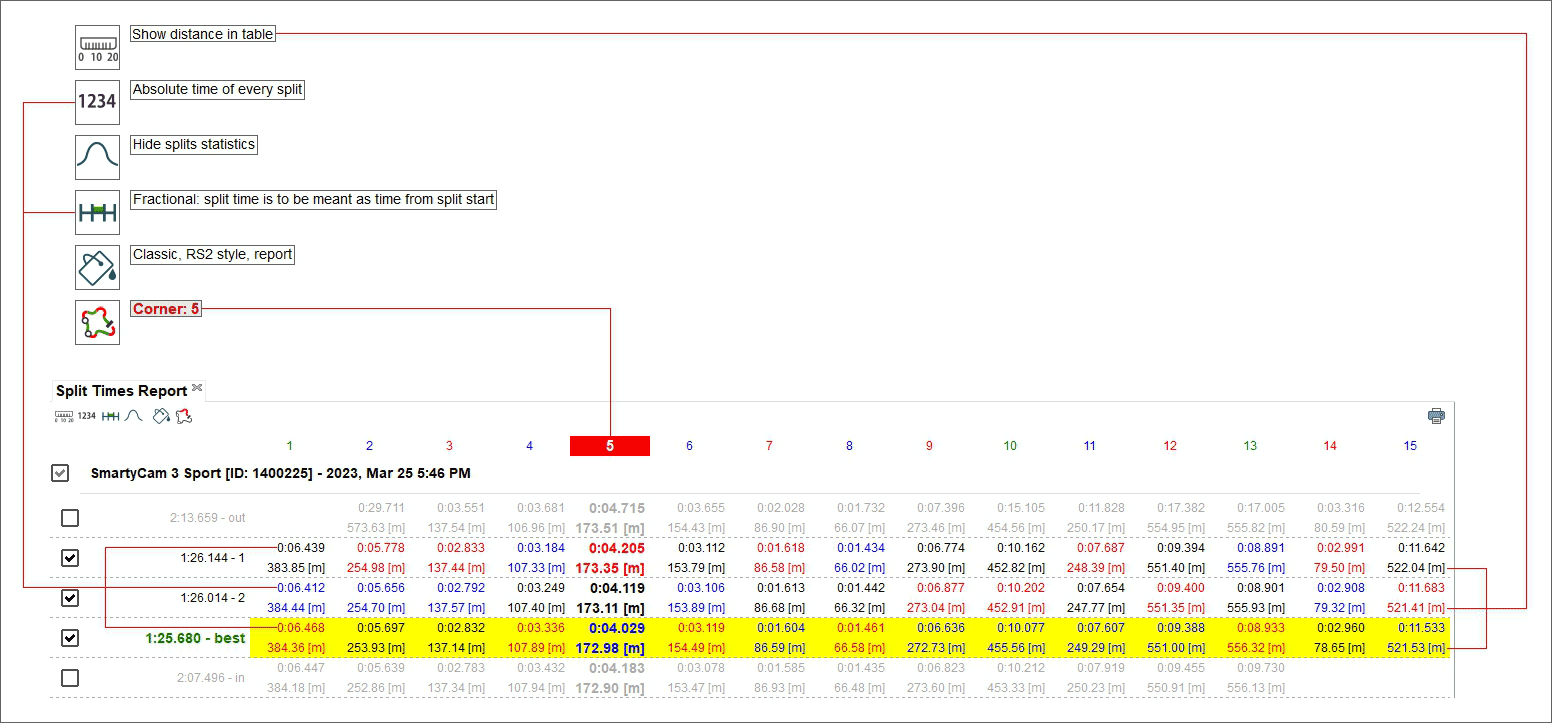The height and width of the screenshot is (723, 1552).
Task: Select split column header 12
Action: tap(1170, 446)
